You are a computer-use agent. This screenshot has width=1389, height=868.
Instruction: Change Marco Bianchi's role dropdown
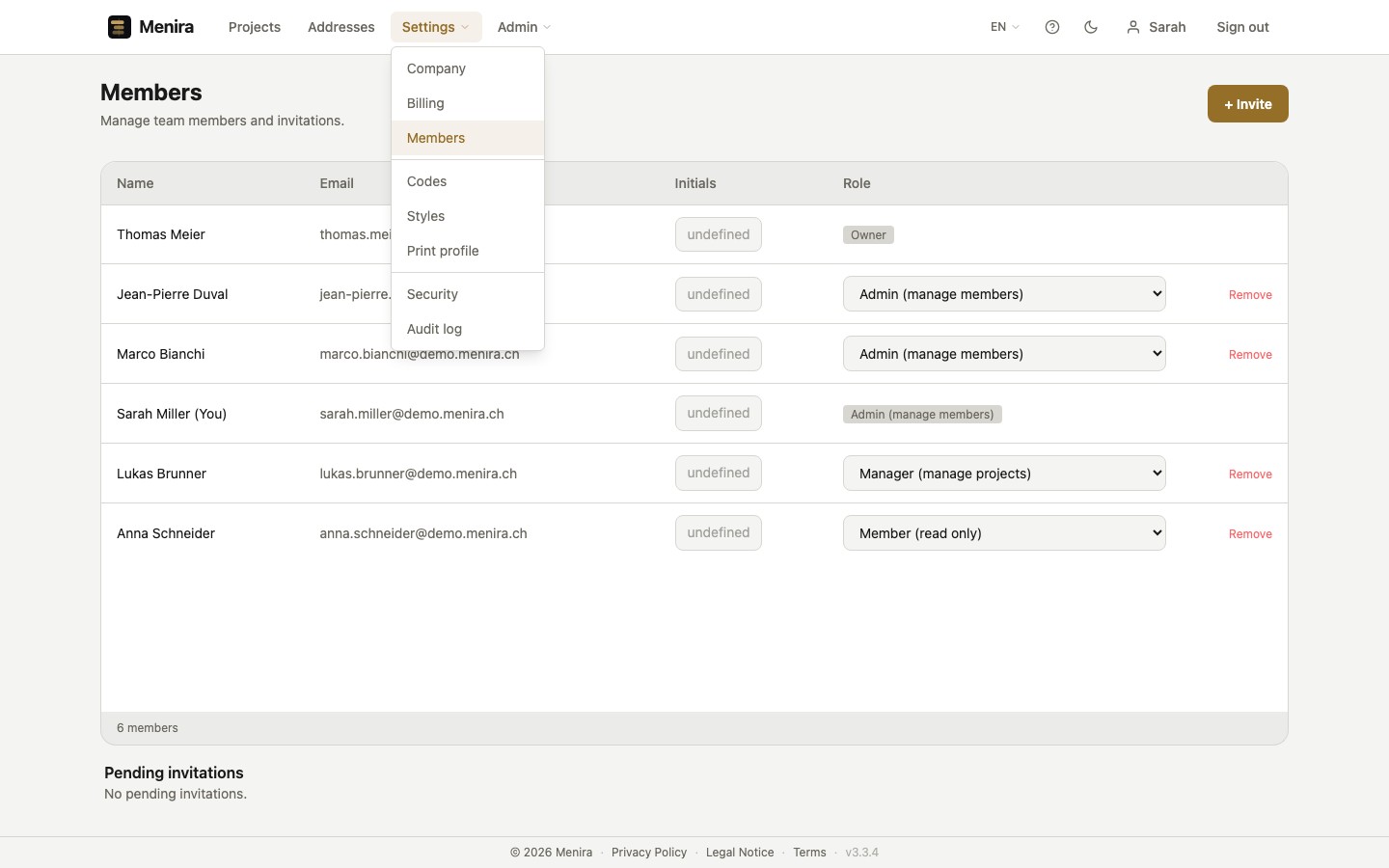pos(1004,354)
